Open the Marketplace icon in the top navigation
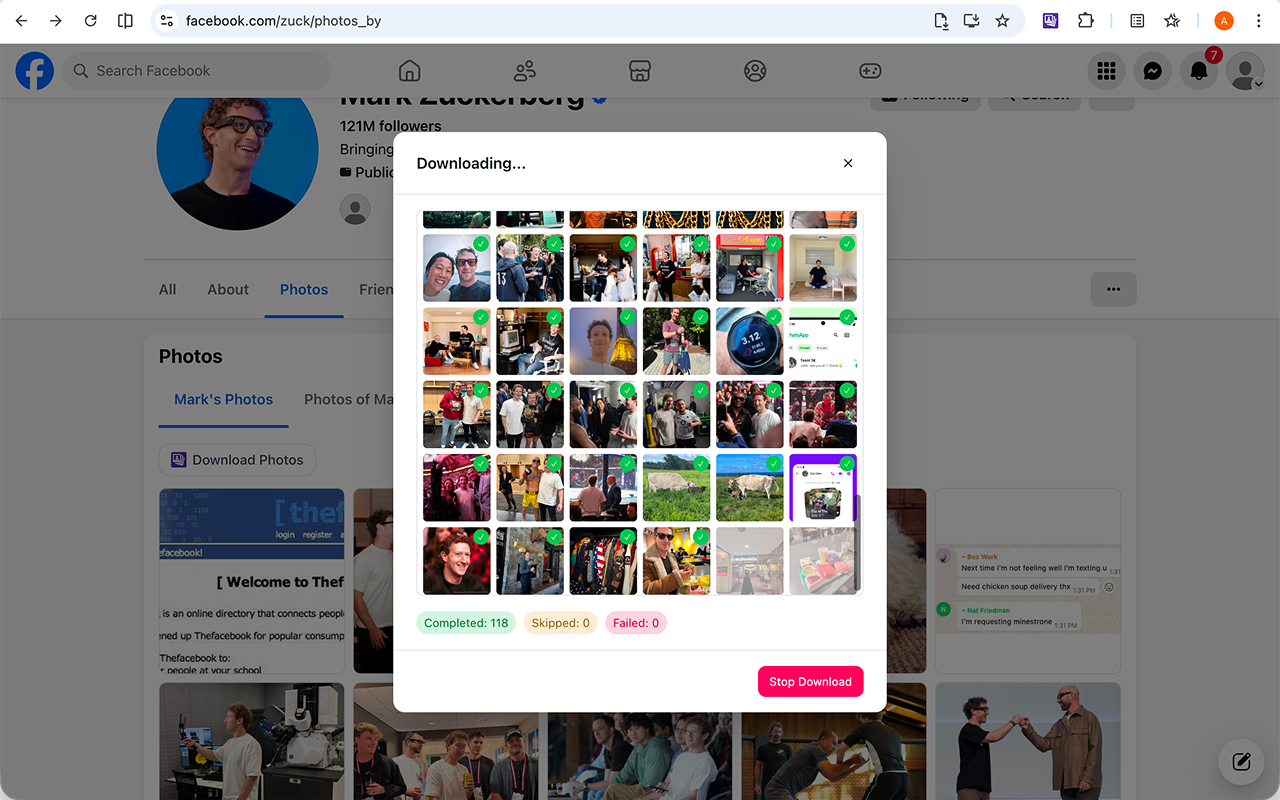The height and width of the screenshot is (800, 1280). tap(640, 71)
